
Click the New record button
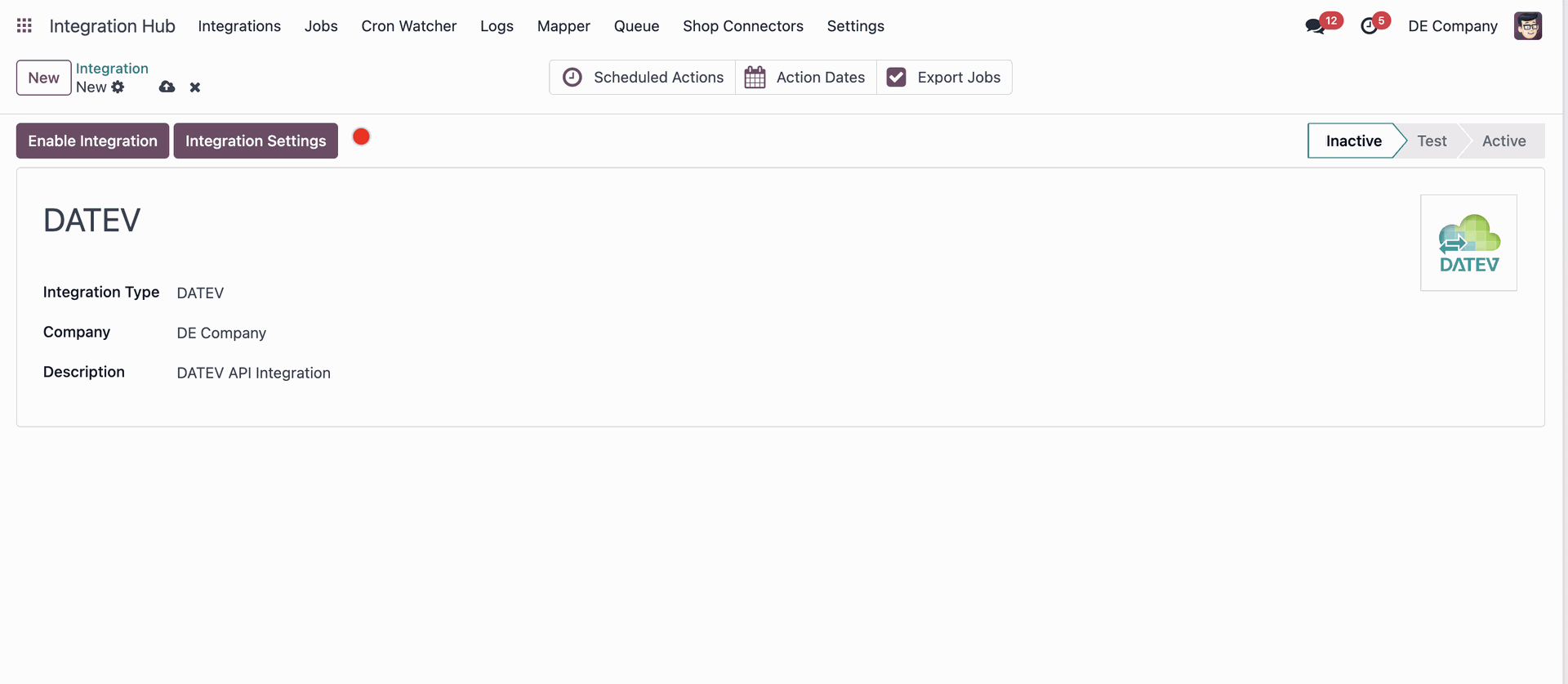point(44,78)
